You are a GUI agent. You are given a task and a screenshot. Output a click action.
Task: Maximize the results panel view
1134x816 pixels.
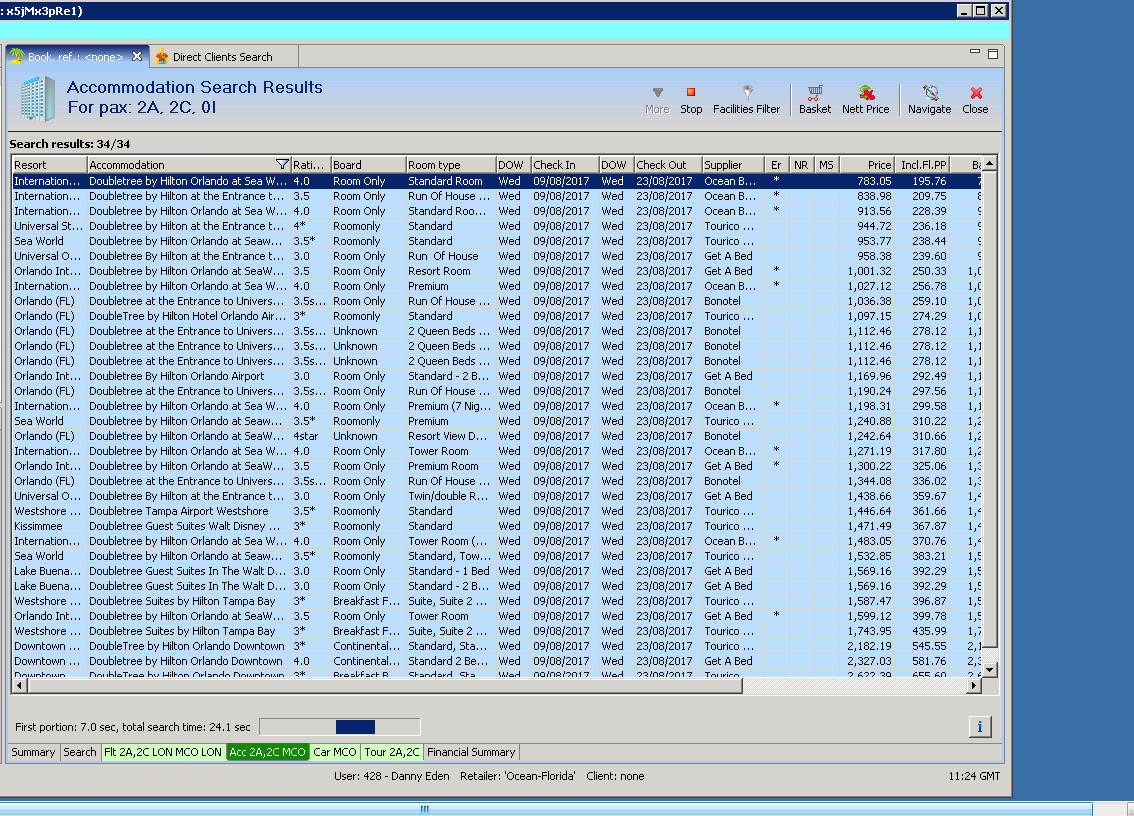993,54
